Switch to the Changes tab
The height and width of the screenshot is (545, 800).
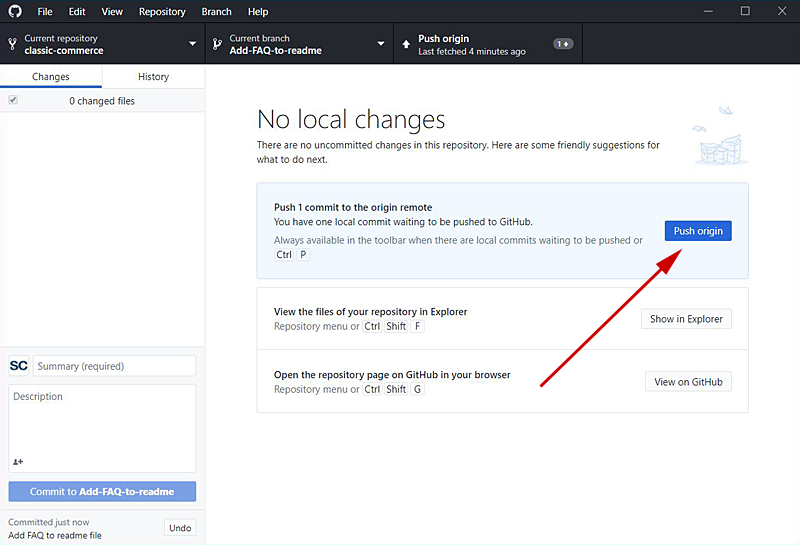pyautogui.click(x=51, y=77)
